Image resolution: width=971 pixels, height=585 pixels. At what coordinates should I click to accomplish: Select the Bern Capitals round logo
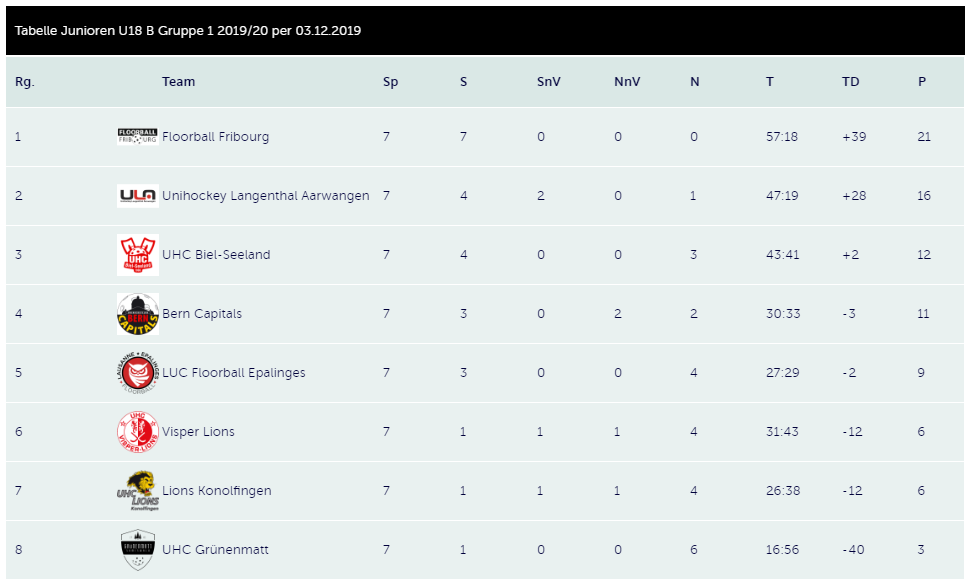[x=137, y=314]
